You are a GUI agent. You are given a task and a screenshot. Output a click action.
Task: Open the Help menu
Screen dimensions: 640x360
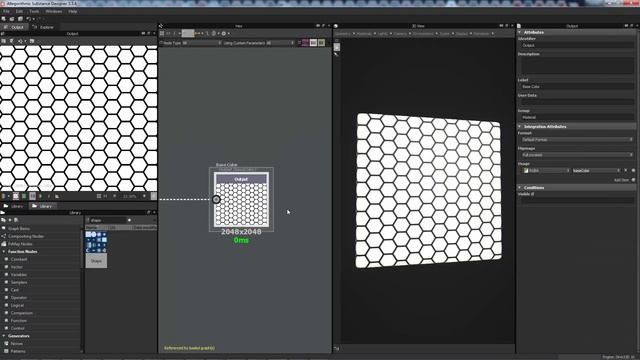coord(73,11)
